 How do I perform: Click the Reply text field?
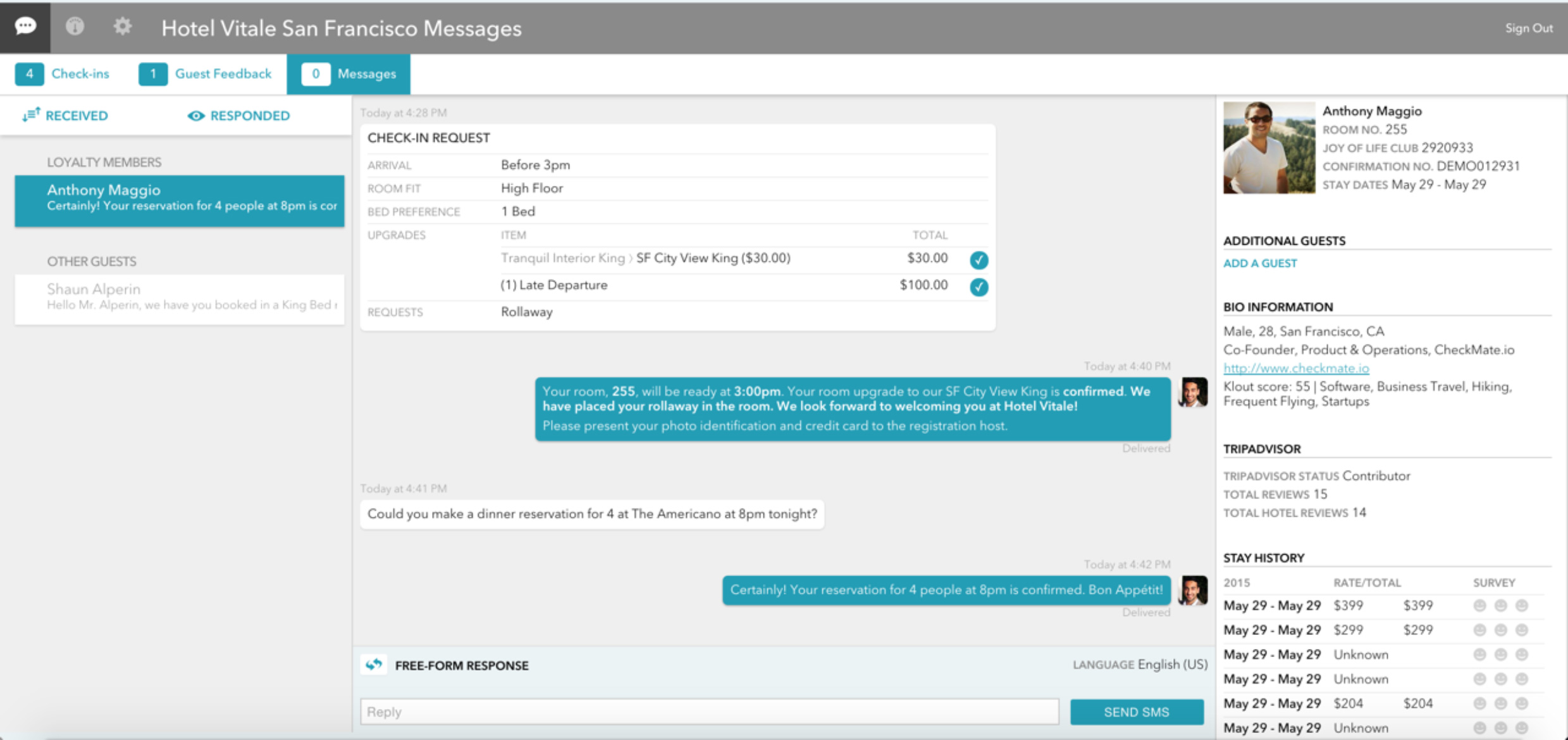[x=708, y=712]
